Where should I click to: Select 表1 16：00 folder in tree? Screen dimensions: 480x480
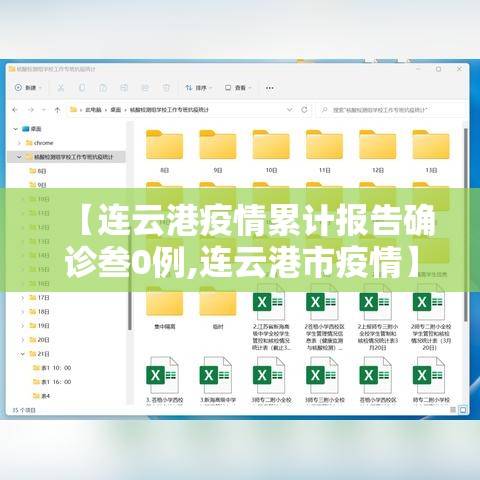52,382
